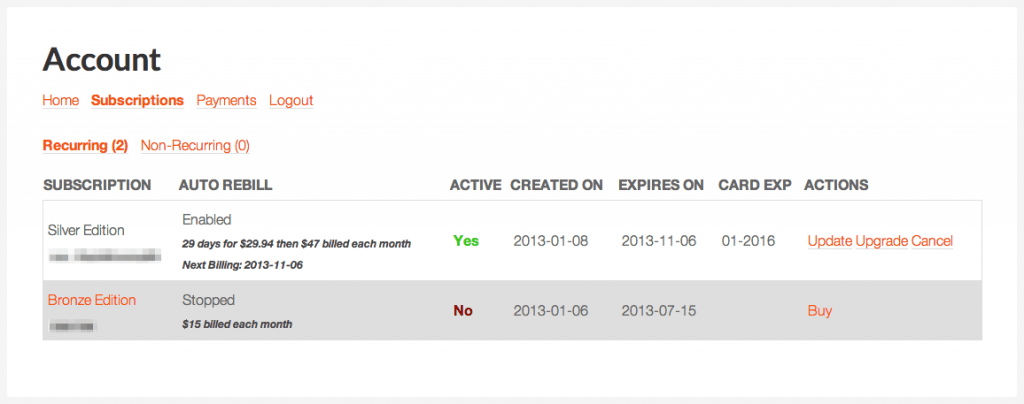
Task: Click the EXPIRES ON column header
Action: (661, 185)
